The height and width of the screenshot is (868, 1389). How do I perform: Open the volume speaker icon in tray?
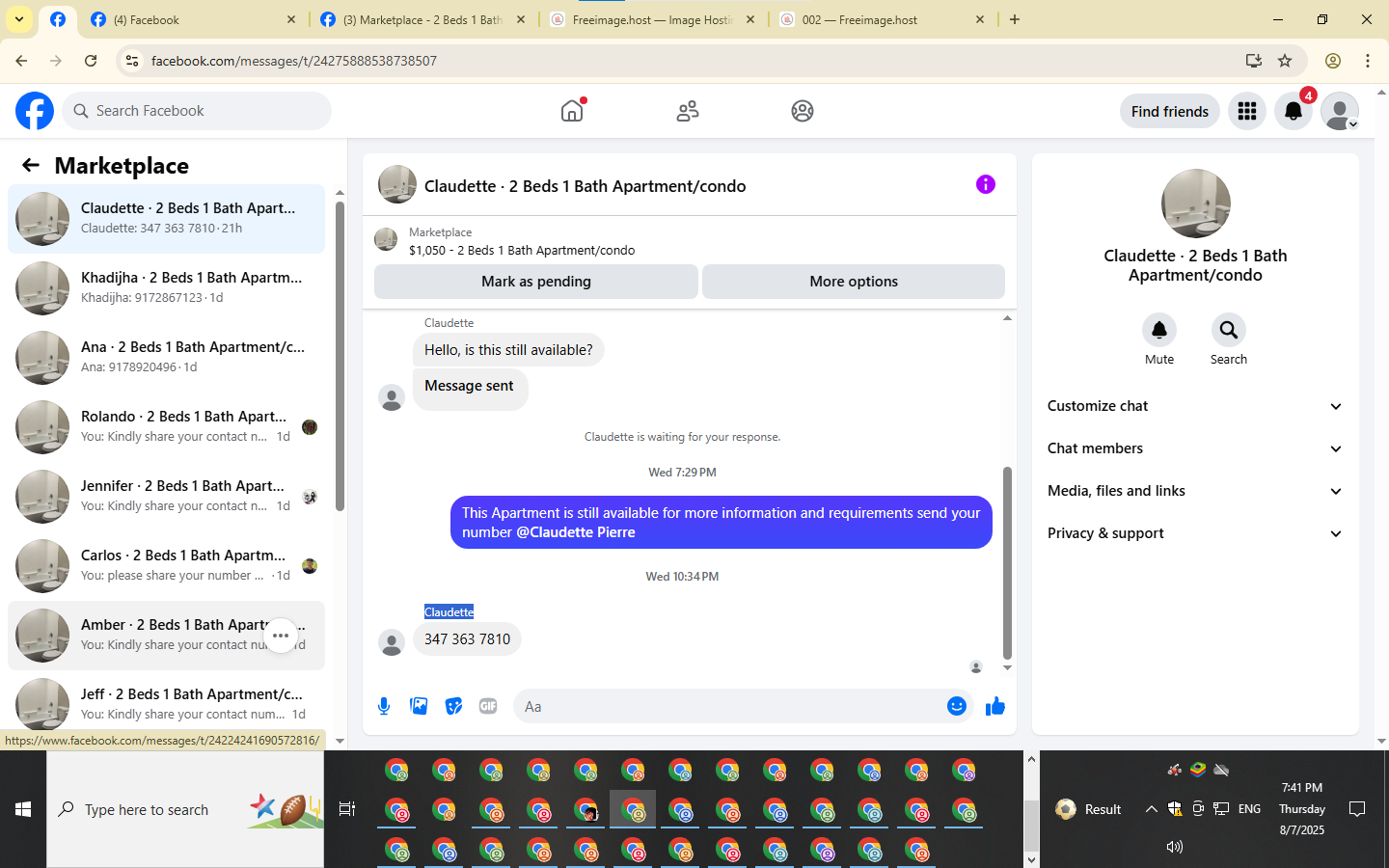(x=1174, y=847)
